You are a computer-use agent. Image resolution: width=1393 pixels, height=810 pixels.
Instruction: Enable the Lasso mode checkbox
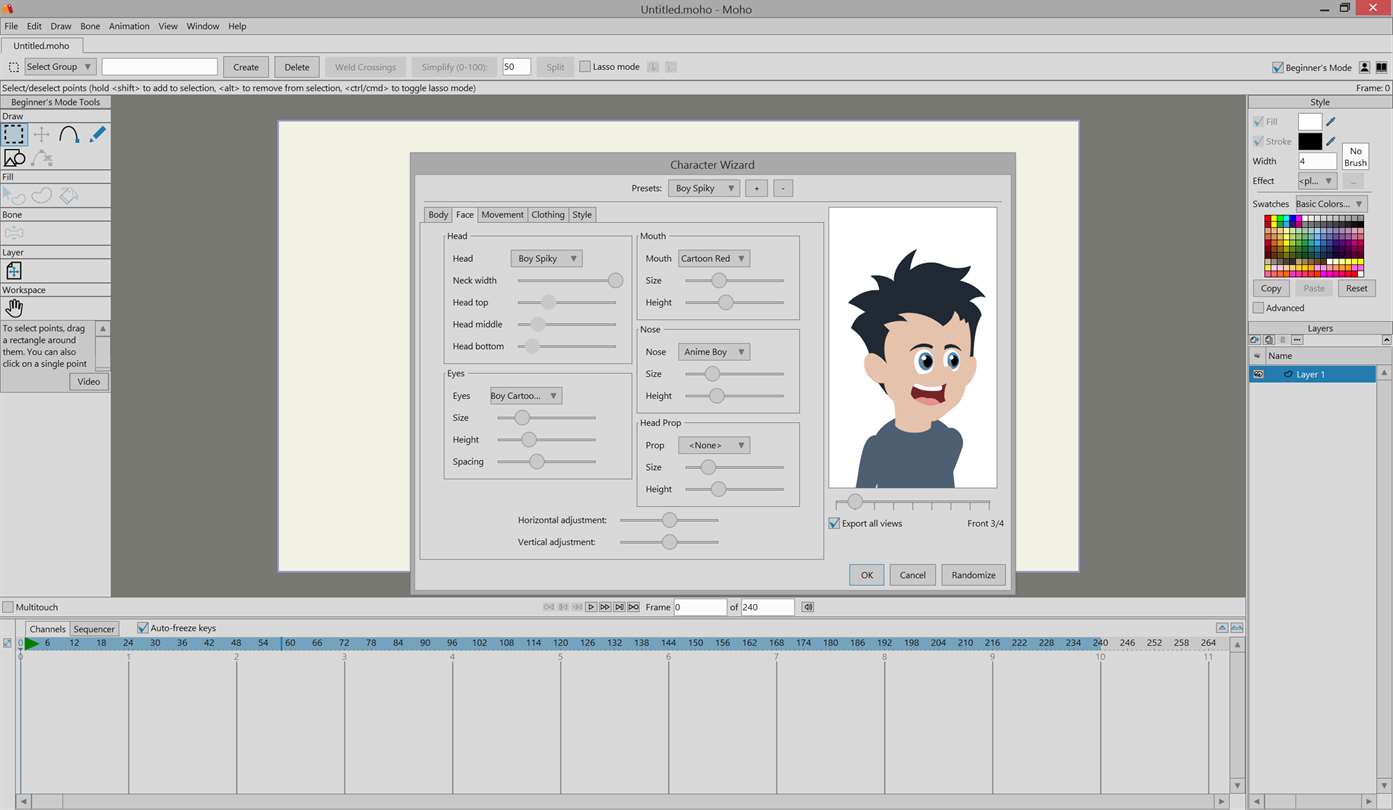point(585,67)
